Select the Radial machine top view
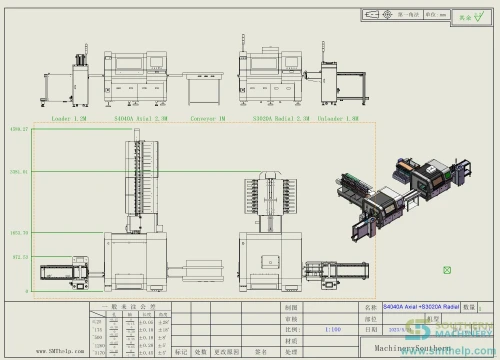This screenshot has height=360, width=500. click(270, 231)
